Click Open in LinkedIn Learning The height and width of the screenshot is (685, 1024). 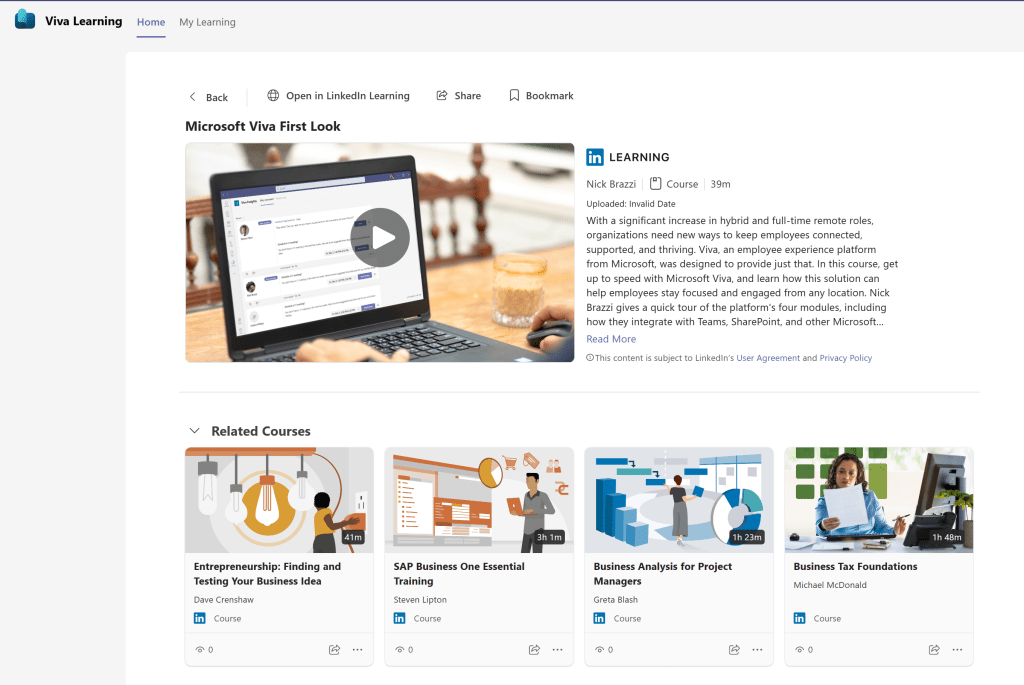tap(338, 96)
